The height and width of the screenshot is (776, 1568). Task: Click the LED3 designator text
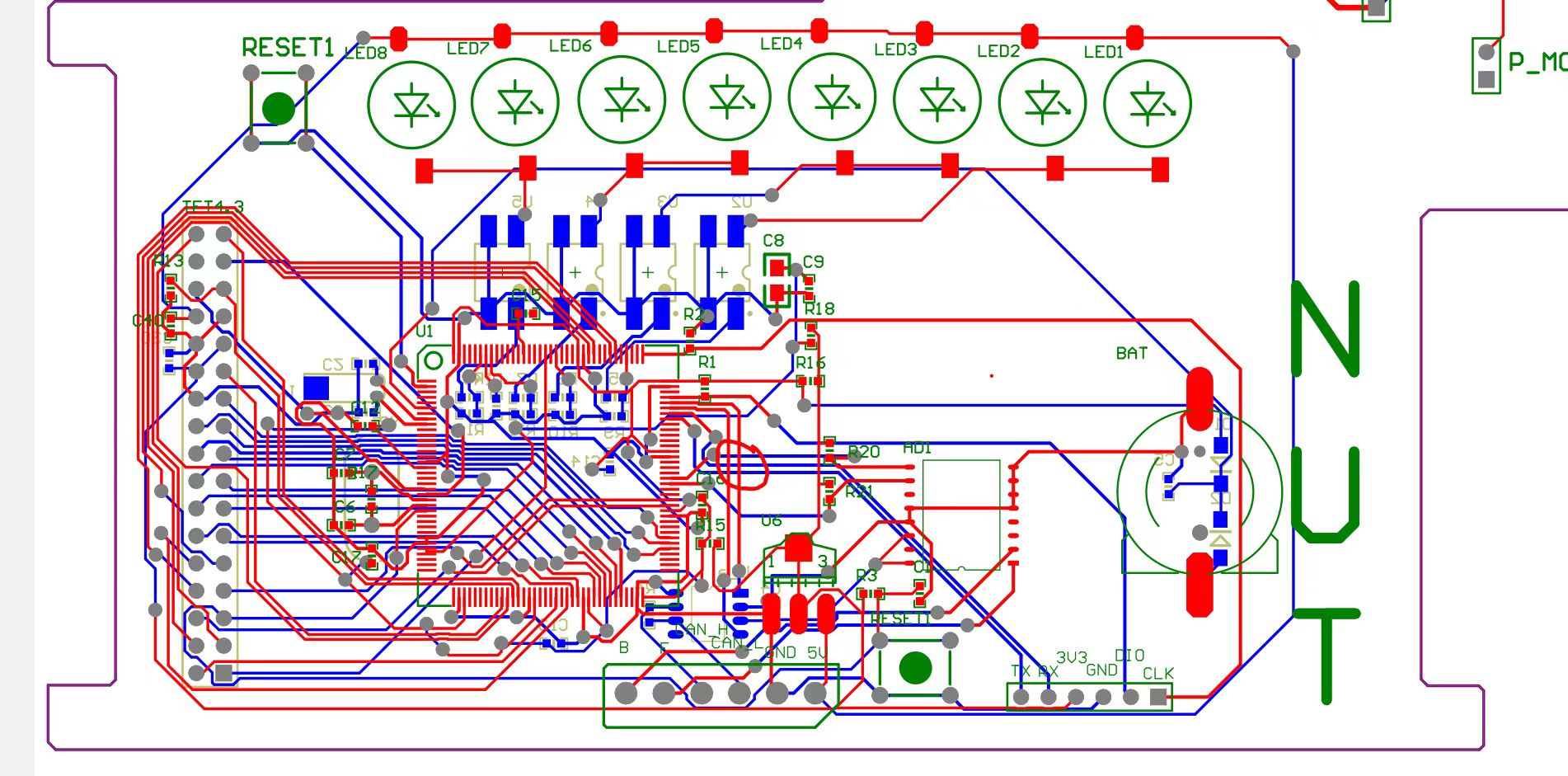click(x=895, y=49)
